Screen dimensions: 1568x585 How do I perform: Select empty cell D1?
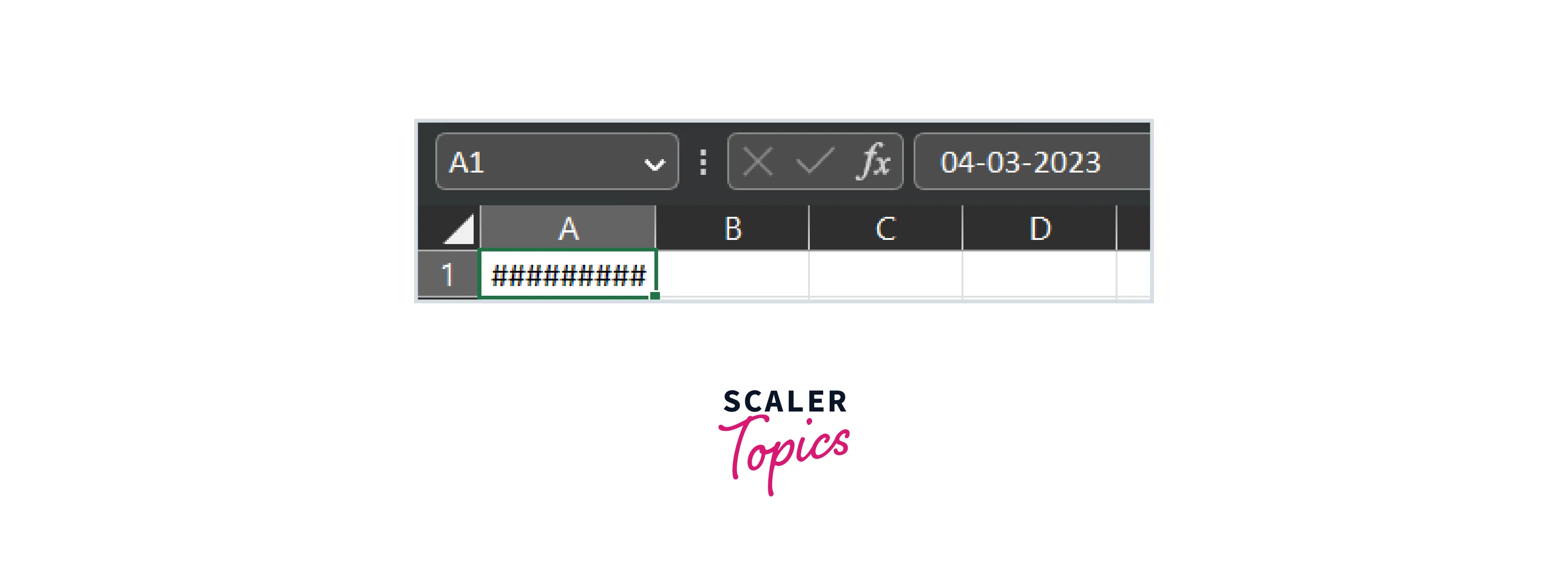[x=1039, y=275]
